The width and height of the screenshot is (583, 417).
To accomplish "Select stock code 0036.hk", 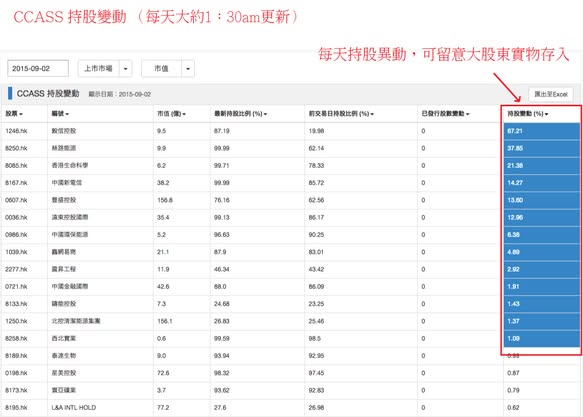I will coord(16,217).
